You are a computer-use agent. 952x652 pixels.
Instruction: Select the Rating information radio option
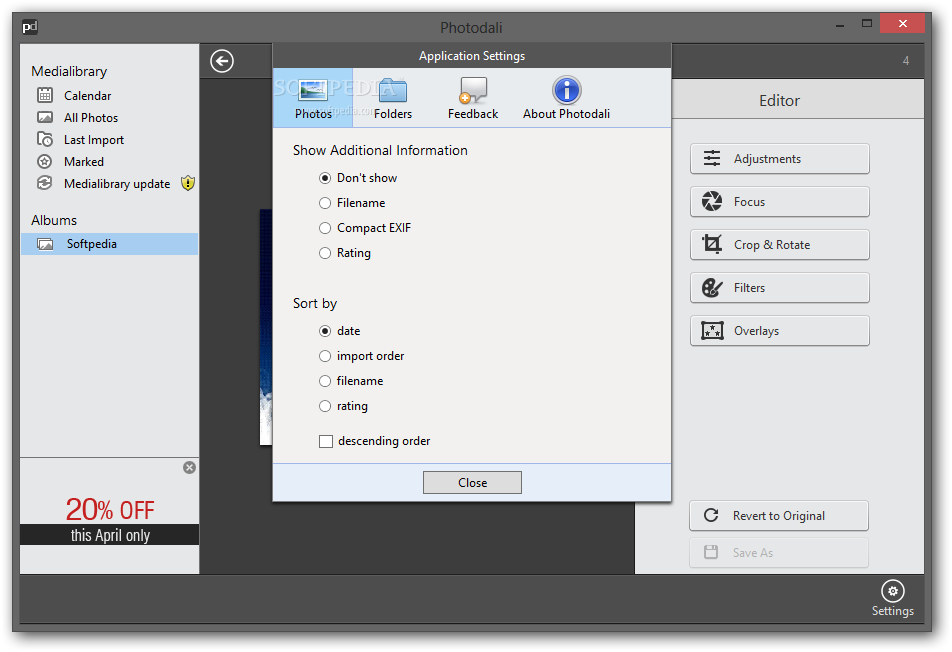point(325,253)
